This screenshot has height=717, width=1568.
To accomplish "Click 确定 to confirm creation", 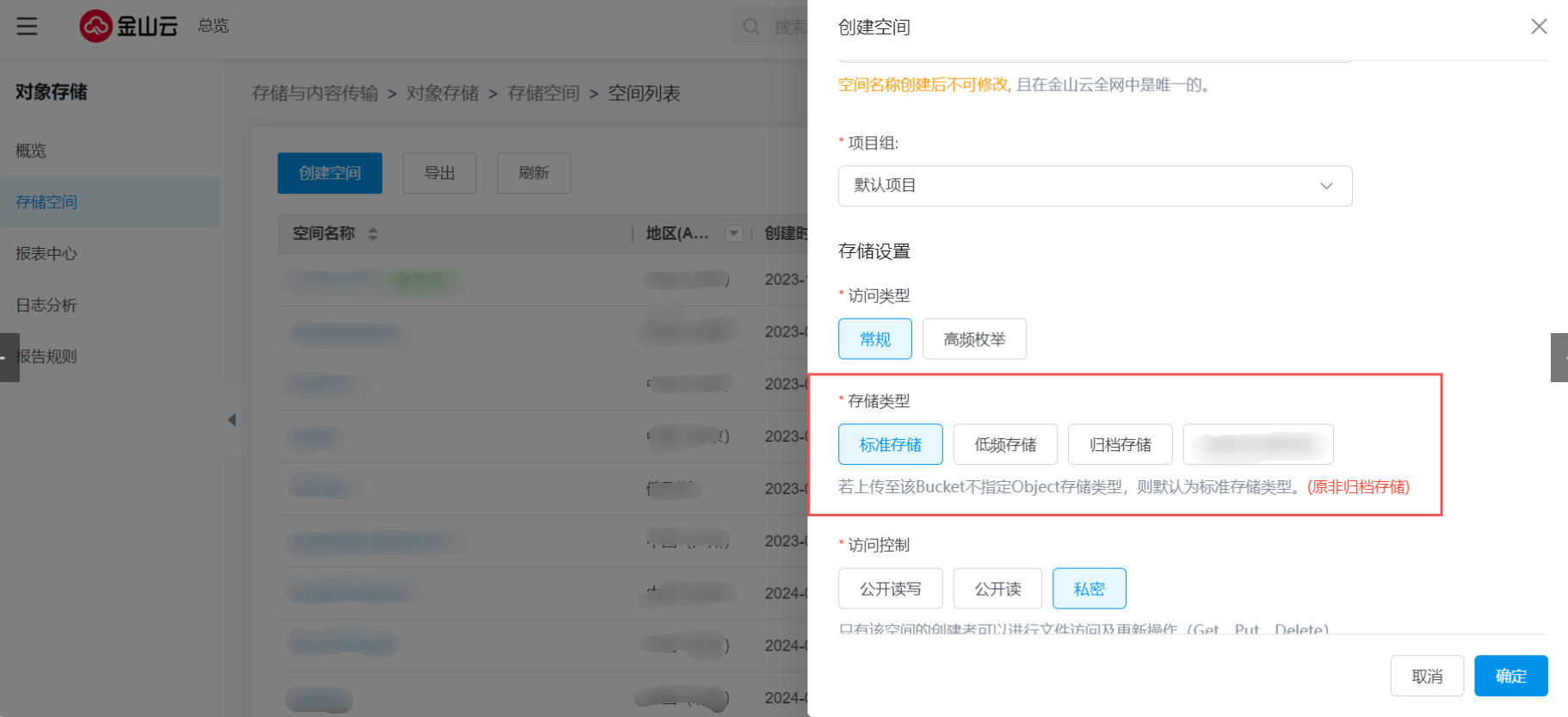I will pos(1510,676).
